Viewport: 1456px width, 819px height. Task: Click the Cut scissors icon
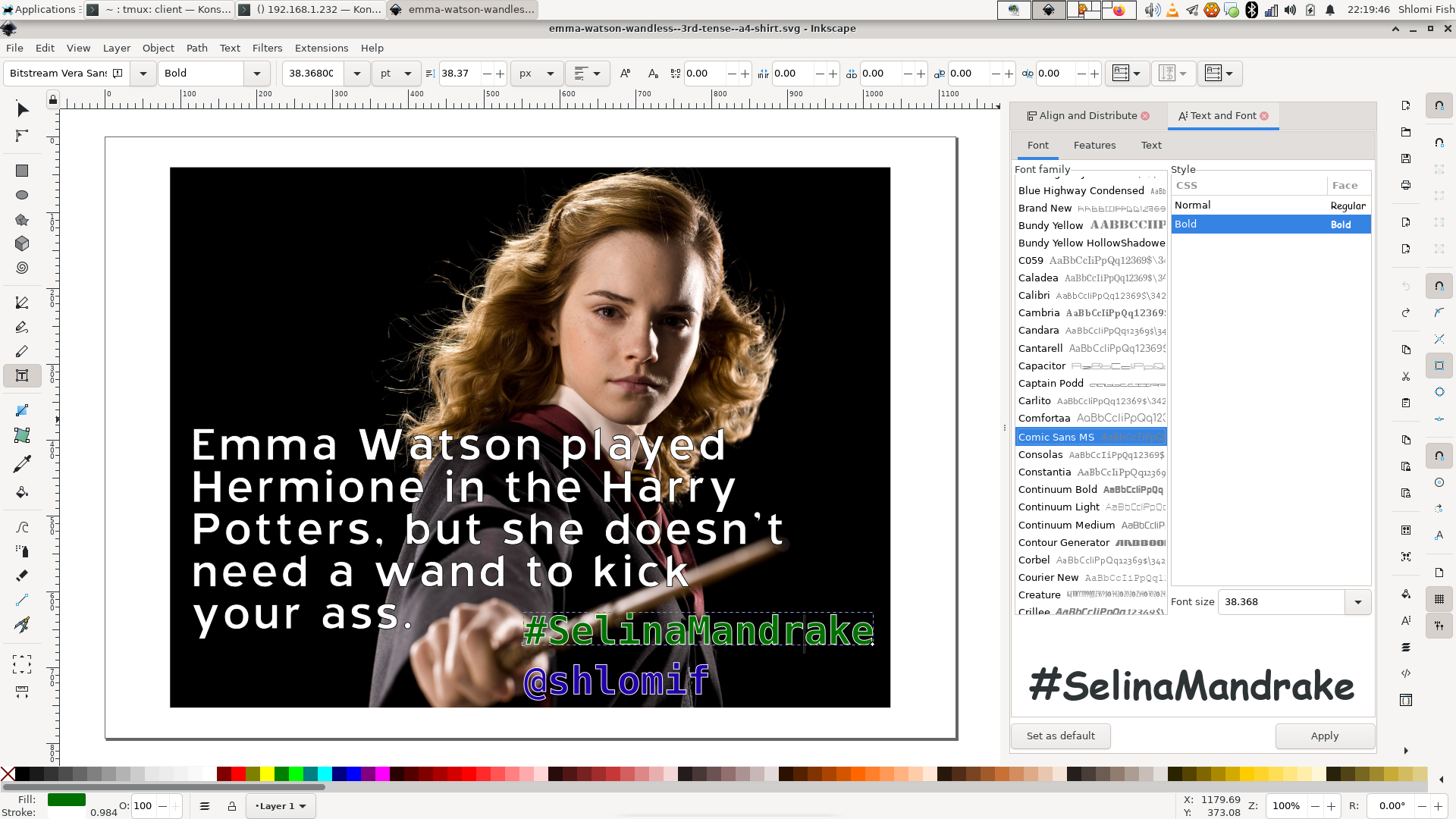[1406, 376]
